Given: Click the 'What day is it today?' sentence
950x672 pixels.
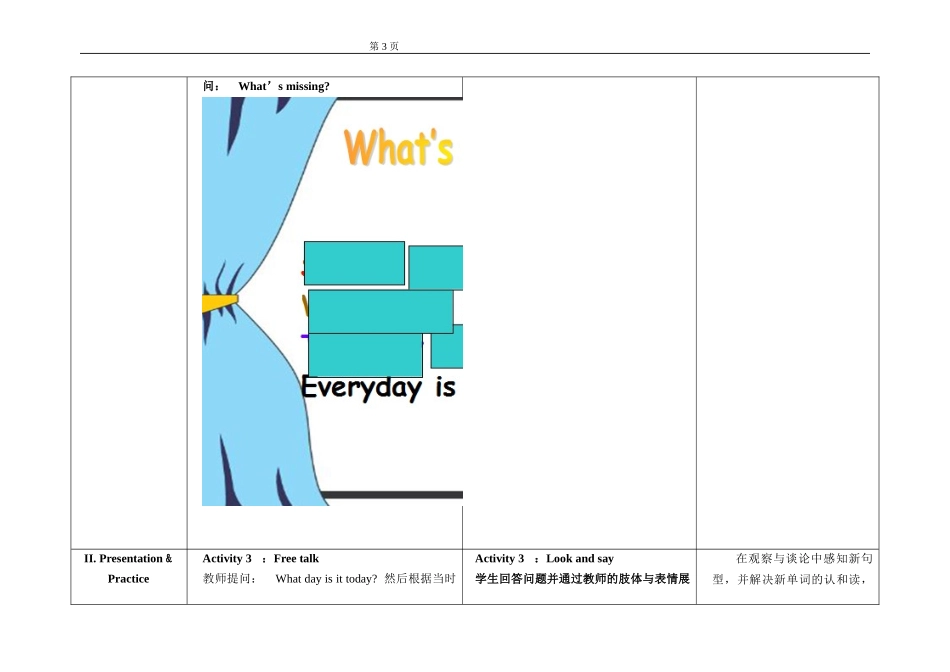Looking at the screenshot, I should pyautogui.click(x=326, y=579).
